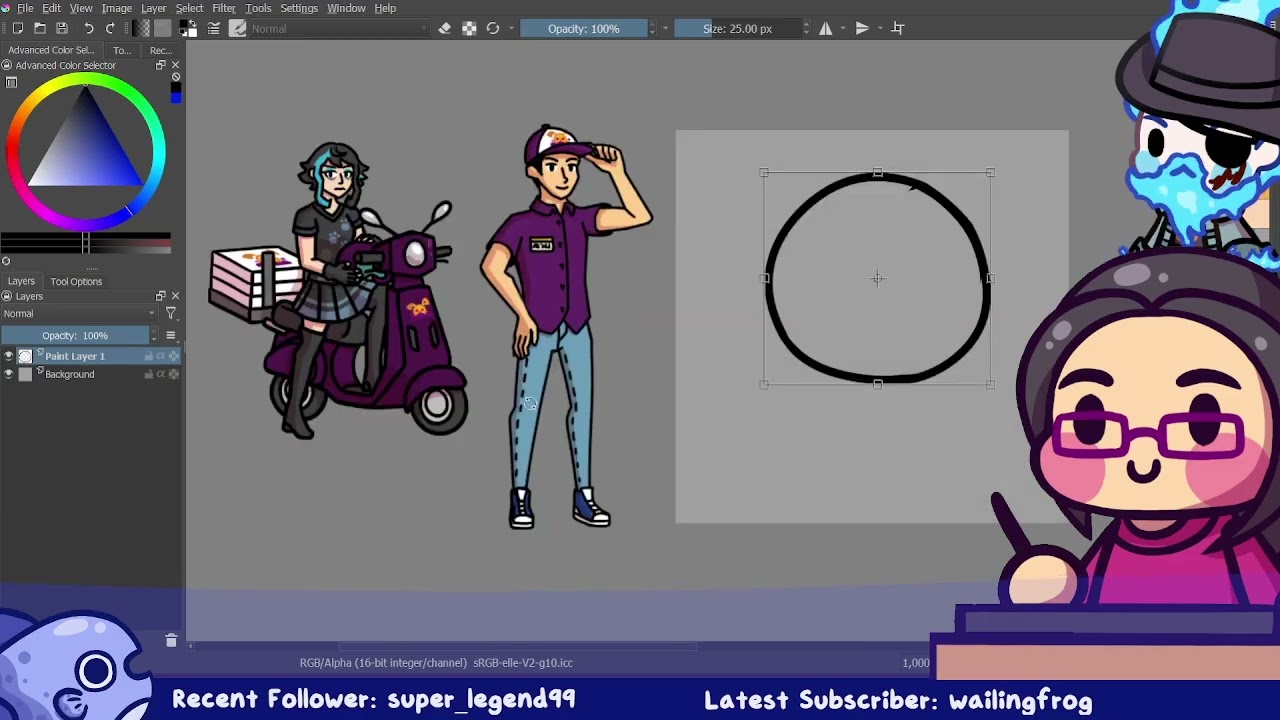Image resolution: width=1280 pixels, height=720 pixels.
Task: Open horizontal mirror options dropdown
Action: [843, 29]
